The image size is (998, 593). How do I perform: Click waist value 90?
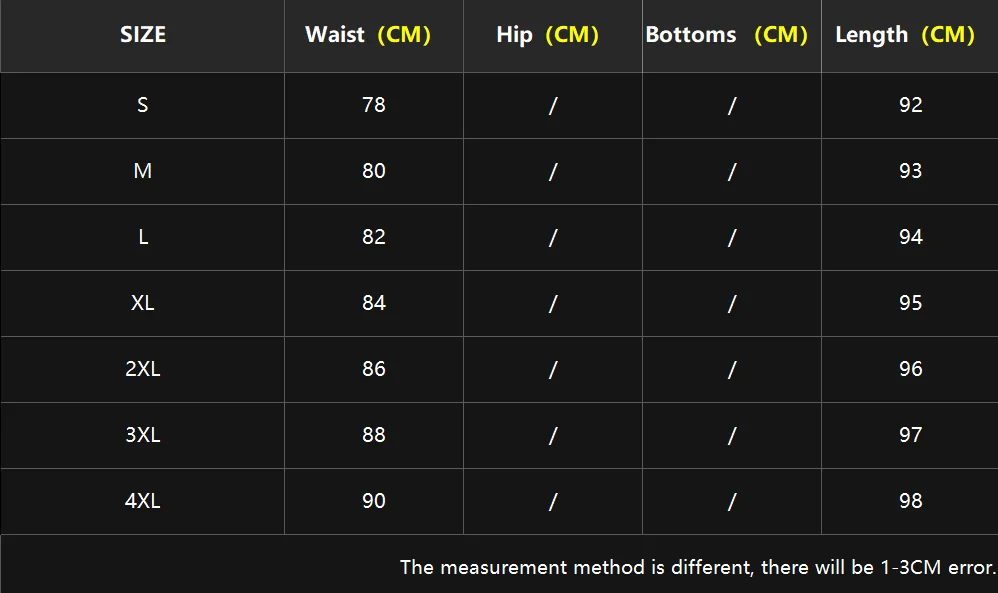374,501
